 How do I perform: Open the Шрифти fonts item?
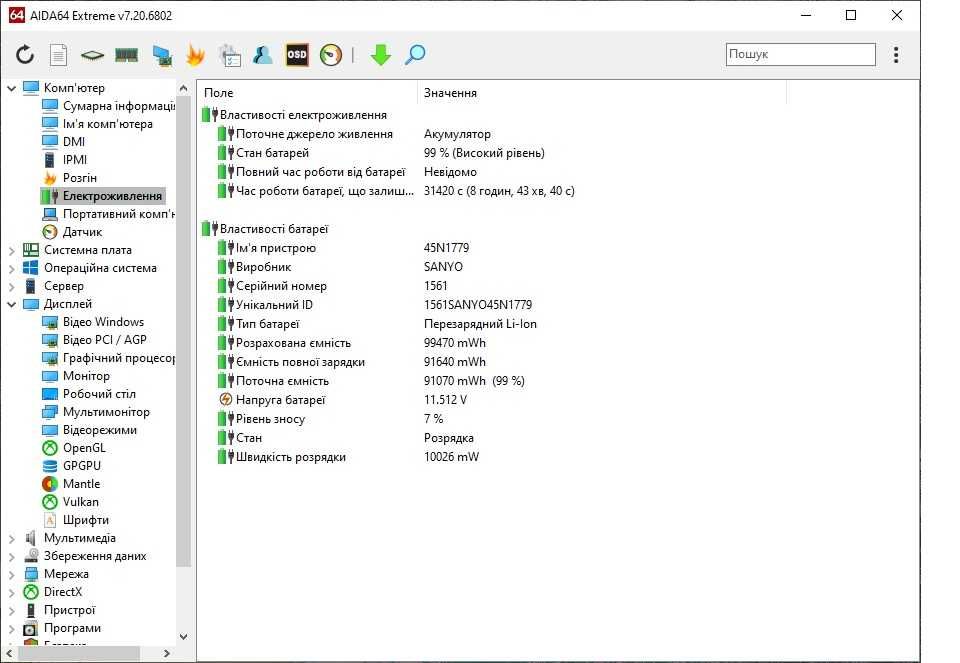[x=75, y=520]
